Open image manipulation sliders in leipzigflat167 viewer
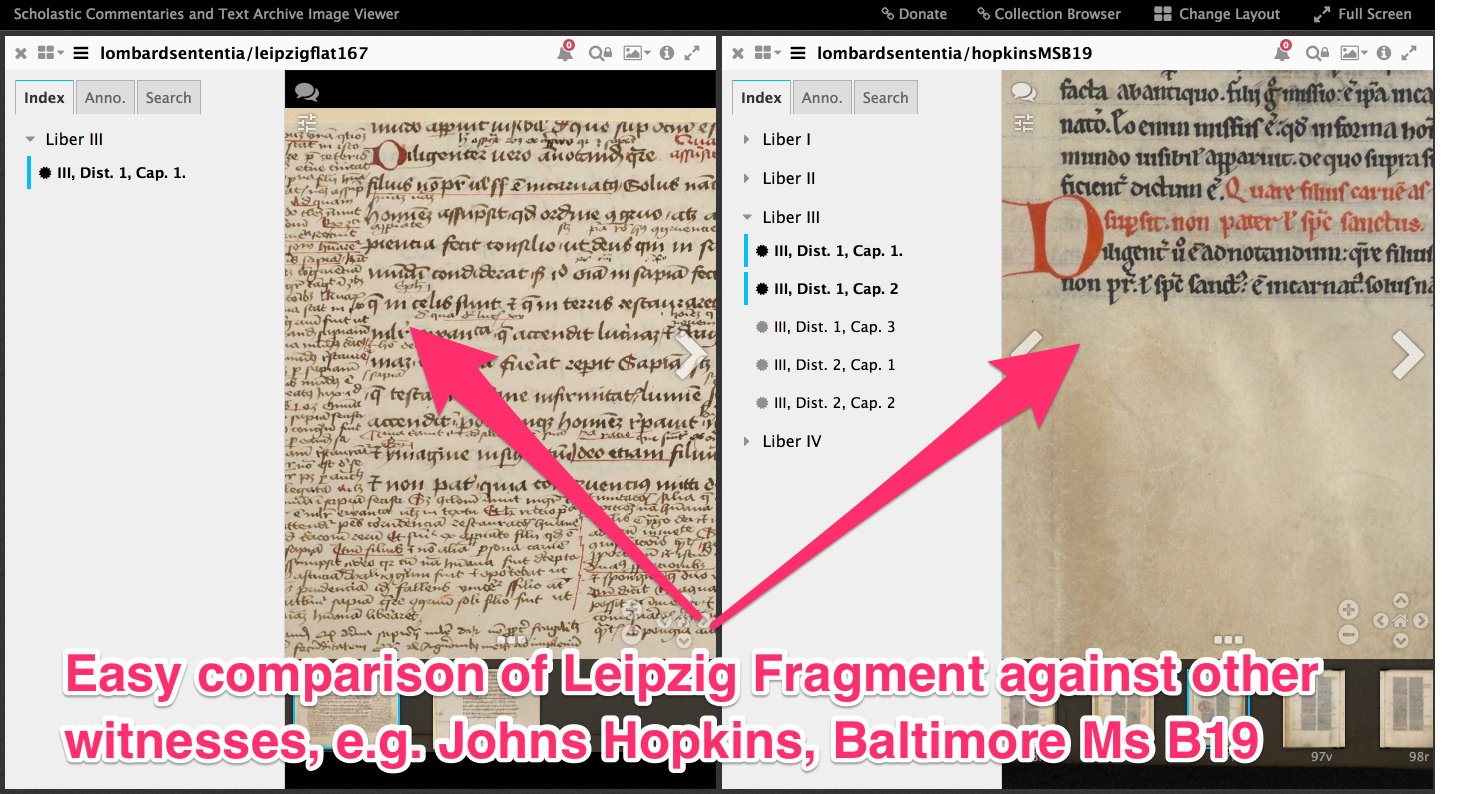This screenshot has height=794, width=1476. [x=307, y=123]
